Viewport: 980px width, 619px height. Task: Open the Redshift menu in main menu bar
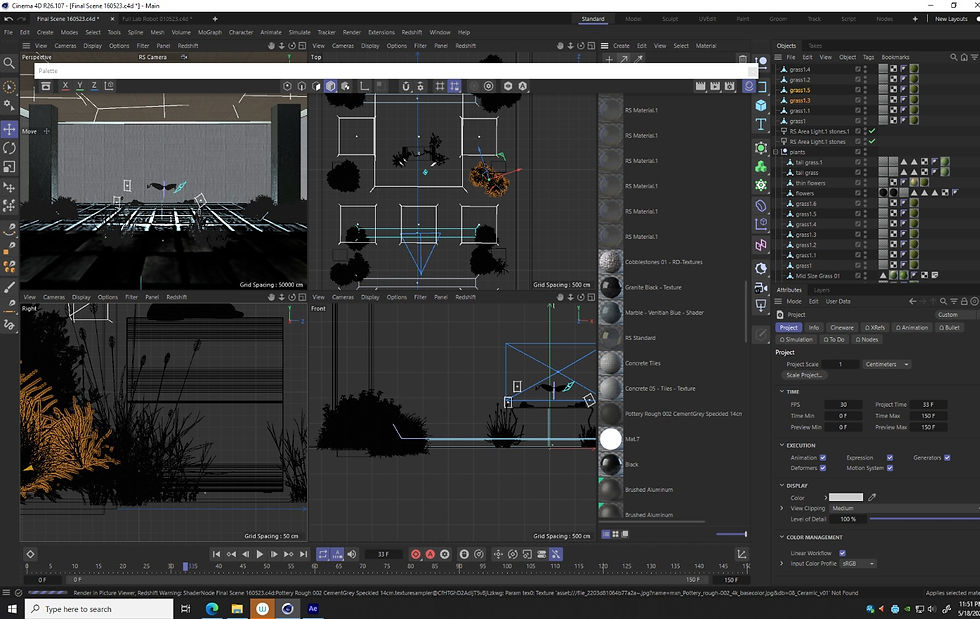click(x=411, y=33)
